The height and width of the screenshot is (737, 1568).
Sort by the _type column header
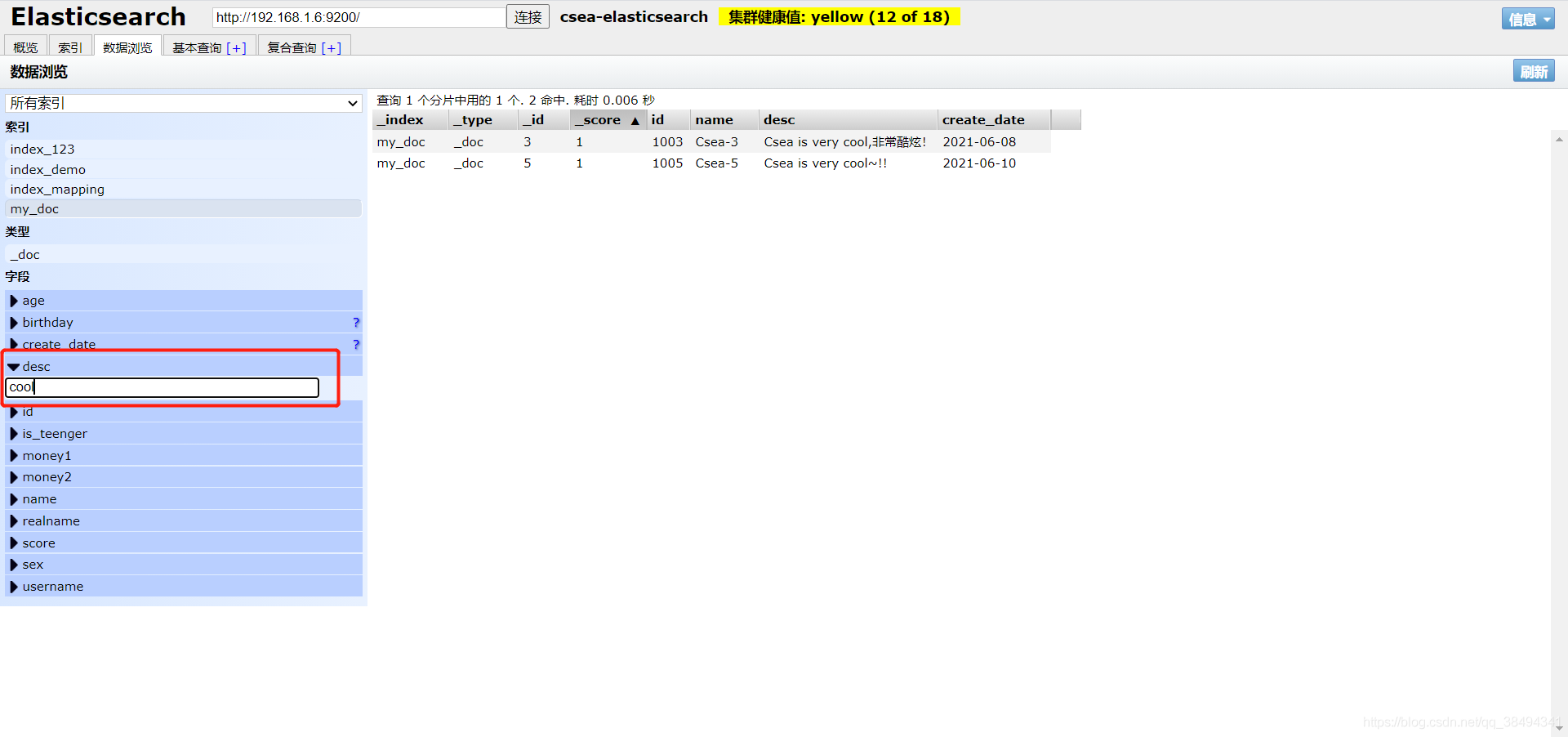coord(484,120)
